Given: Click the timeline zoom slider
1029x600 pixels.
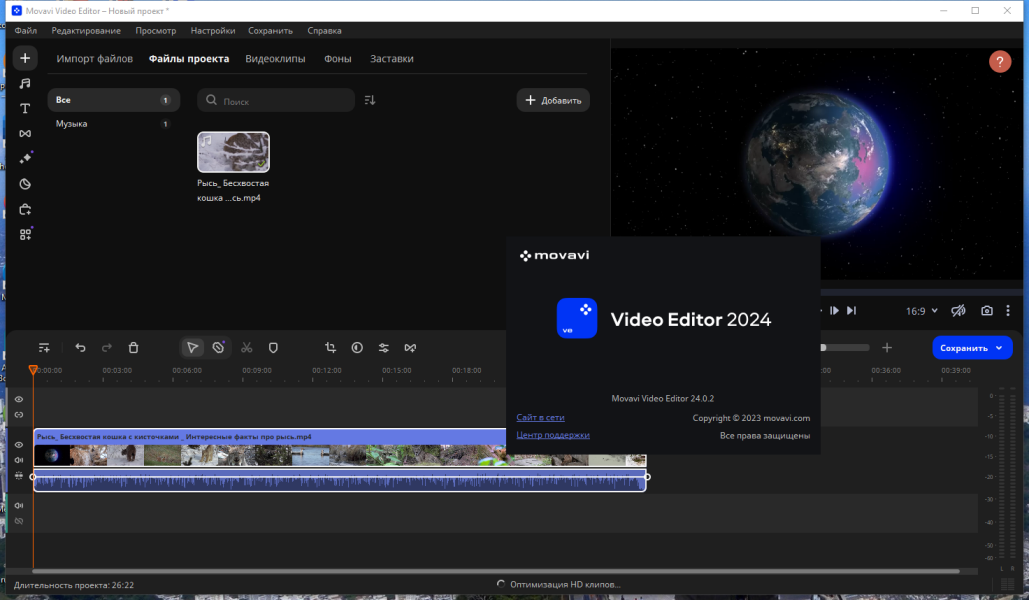Looking at the screenshot, I should (845, 348).
